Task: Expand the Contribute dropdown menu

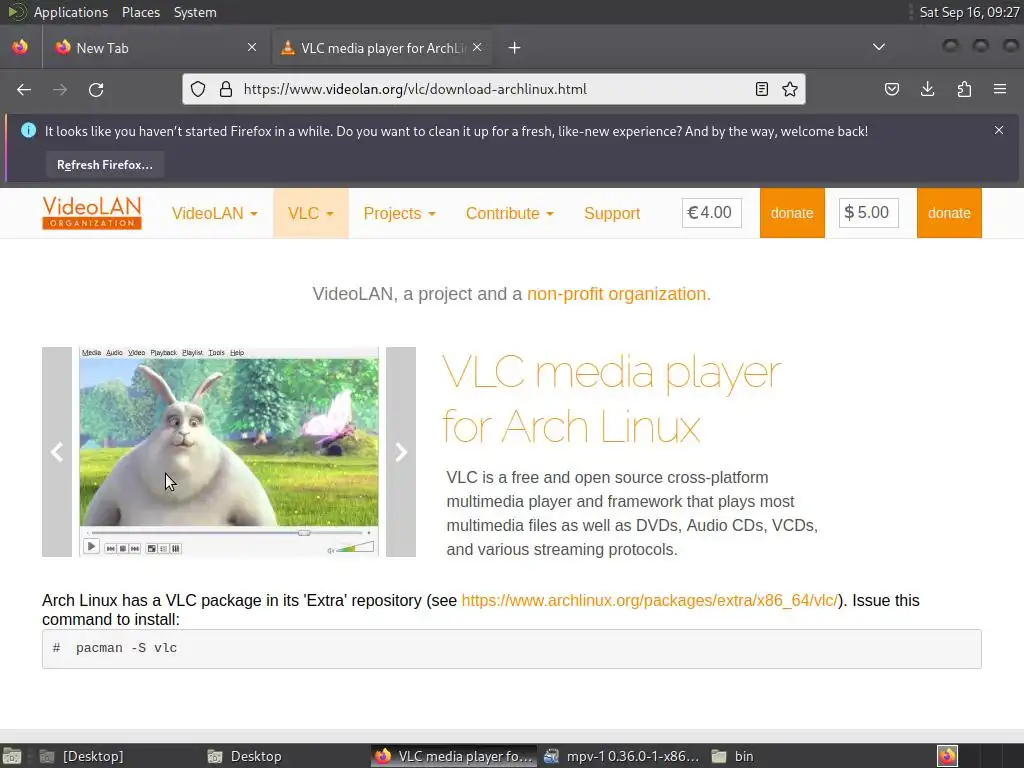Action: click(x=509, y=214)
